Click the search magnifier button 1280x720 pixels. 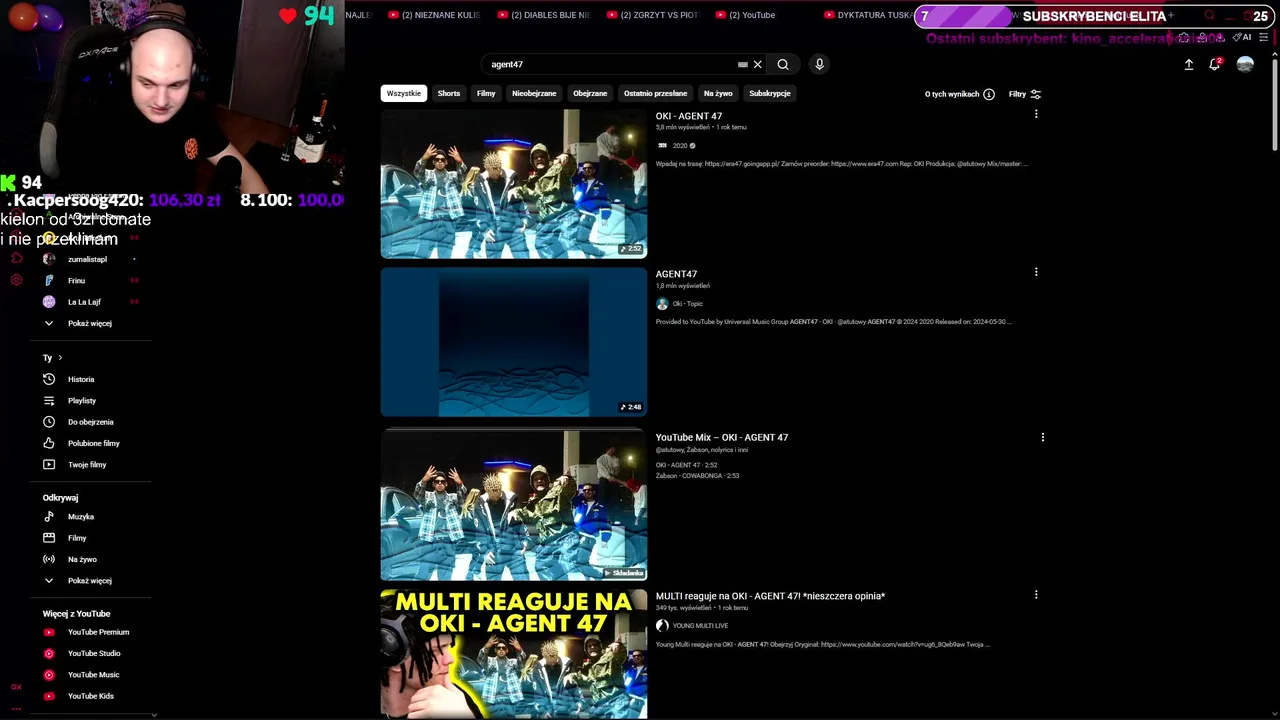783,64
